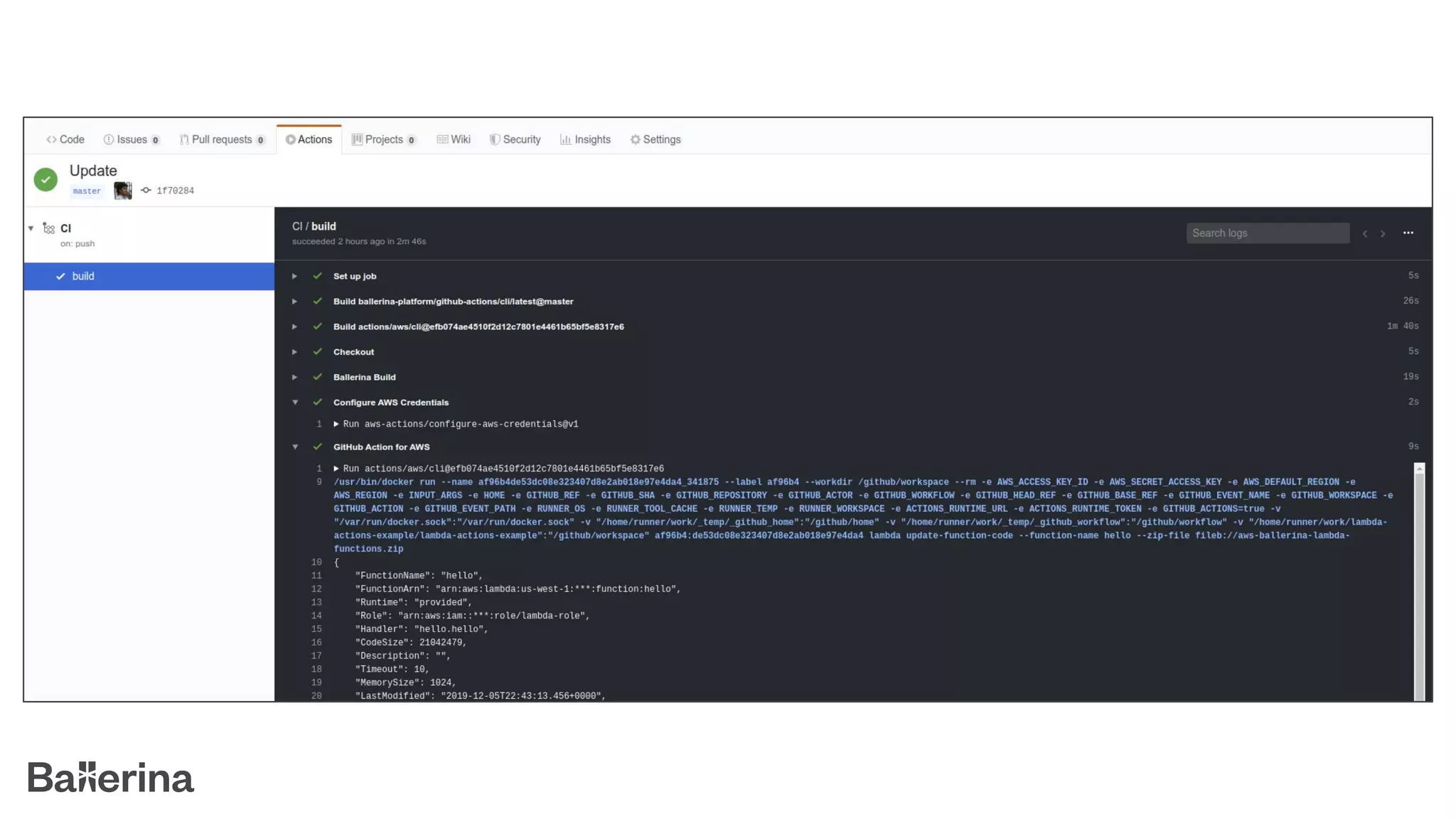1456x819 pixels.
Task: Open the three-dots log options menu
Action: (1408, 233)
